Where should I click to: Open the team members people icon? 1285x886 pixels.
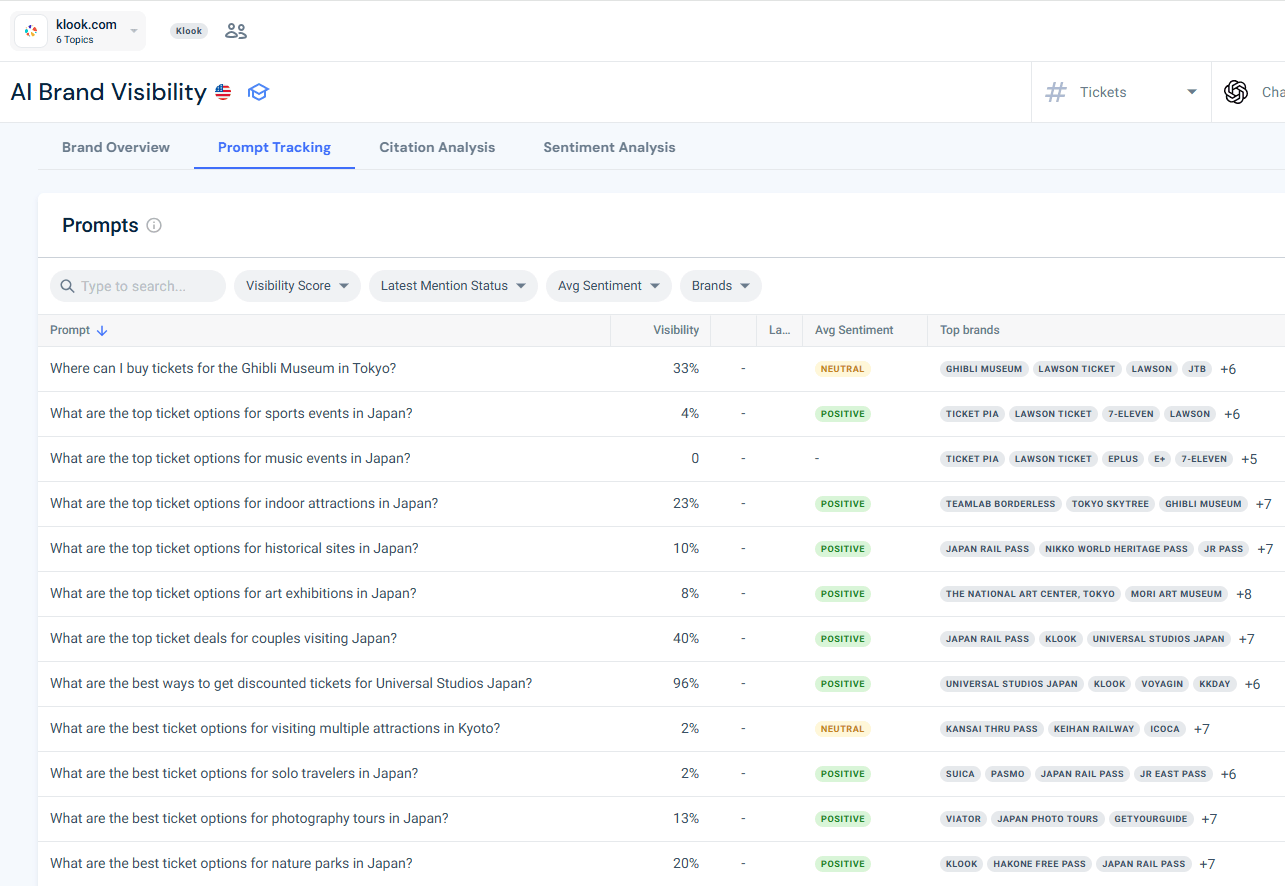click(236, 31)
